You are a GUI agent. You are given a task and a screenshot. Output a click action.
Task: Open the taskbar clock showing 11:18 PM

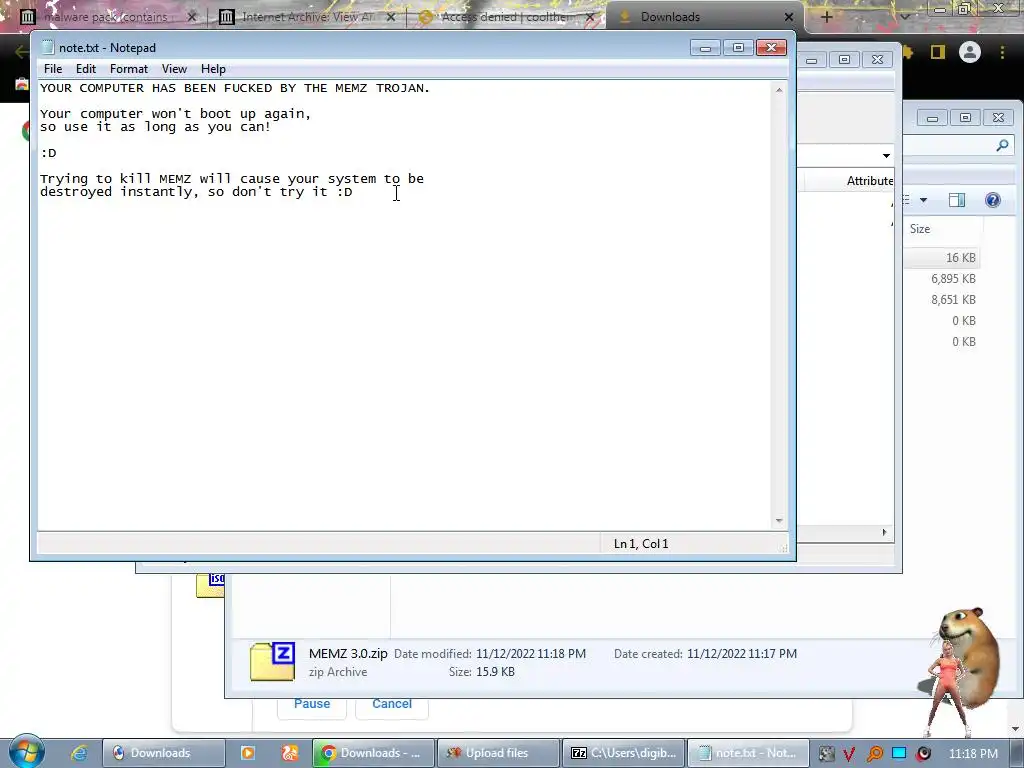point(973,753)
